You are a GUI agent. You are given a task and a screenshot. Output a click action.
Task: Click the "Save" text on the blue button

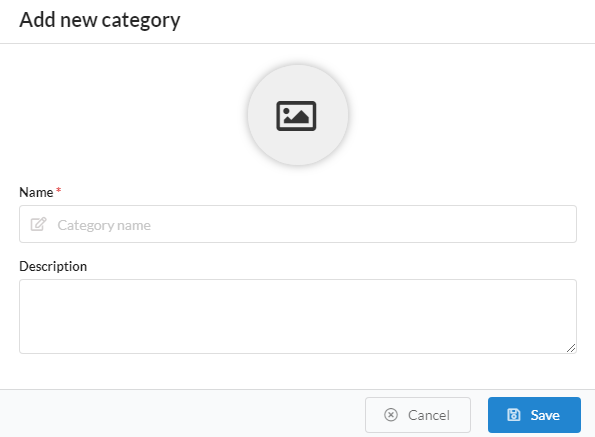(545, 415)
